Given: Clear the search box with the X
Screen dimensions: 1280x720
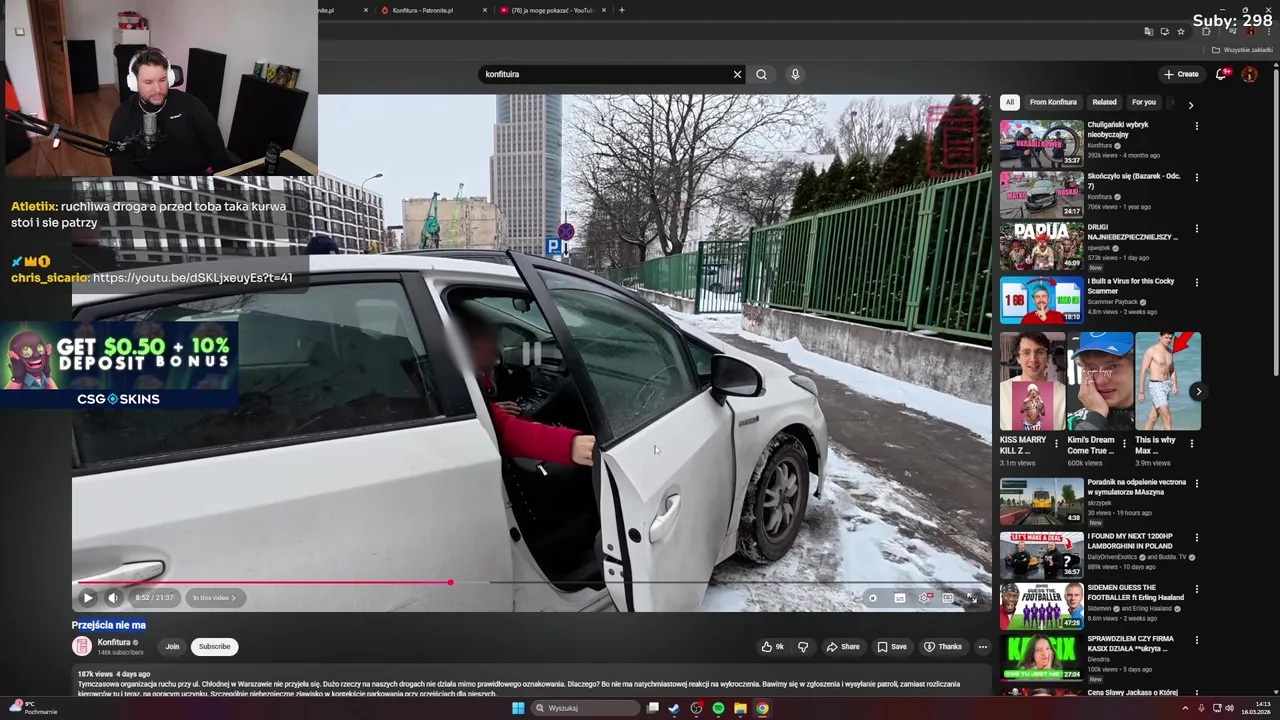Looking at the screenshot, I should pyautogui.click(x=738, y=74).
